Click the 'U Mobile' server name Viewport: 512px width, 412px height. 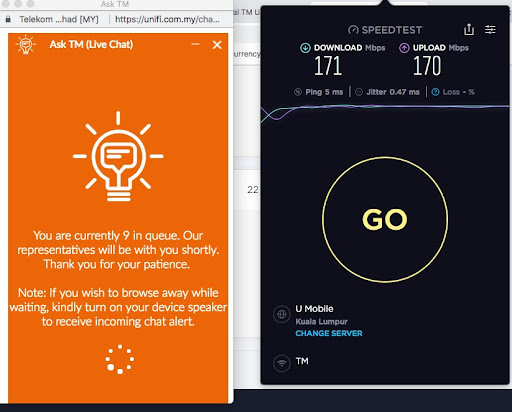[314, 309]
